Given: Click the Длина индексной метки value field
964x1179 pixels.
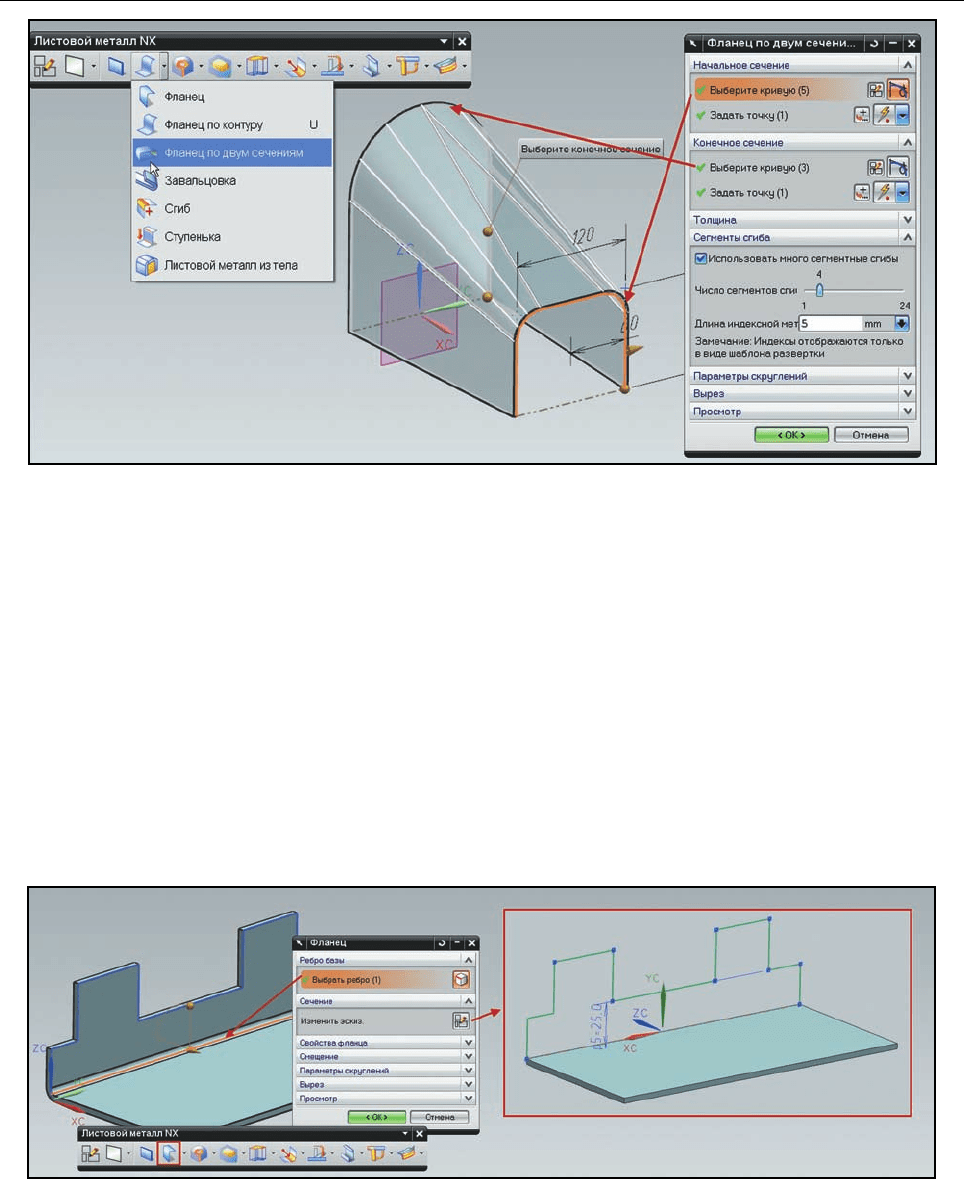Looking at the screenshot, I should [x=829, y=323].
